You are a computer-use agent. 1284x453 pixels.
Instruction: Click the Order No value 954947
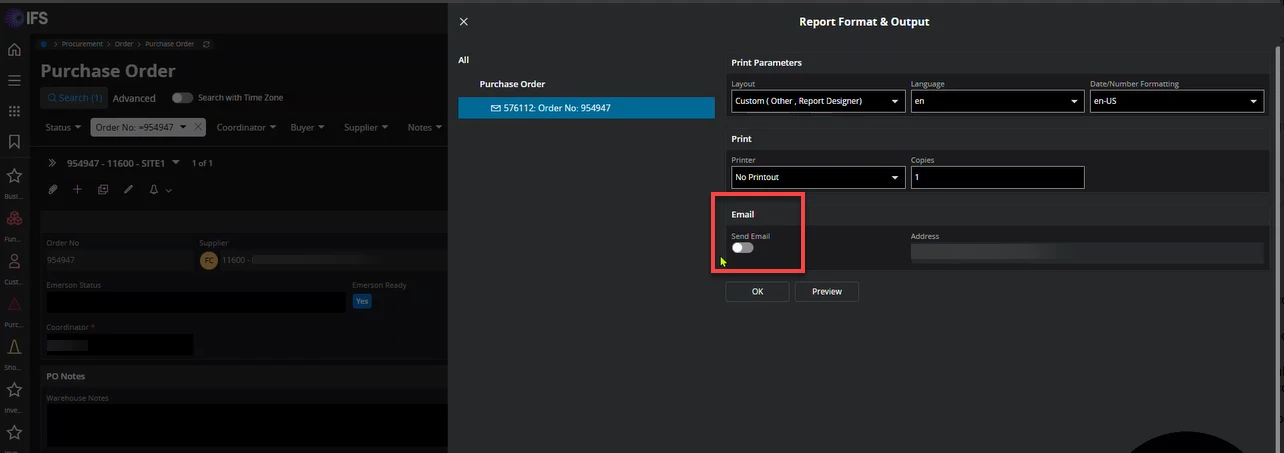pyautogui.click(x=61, y=260)
